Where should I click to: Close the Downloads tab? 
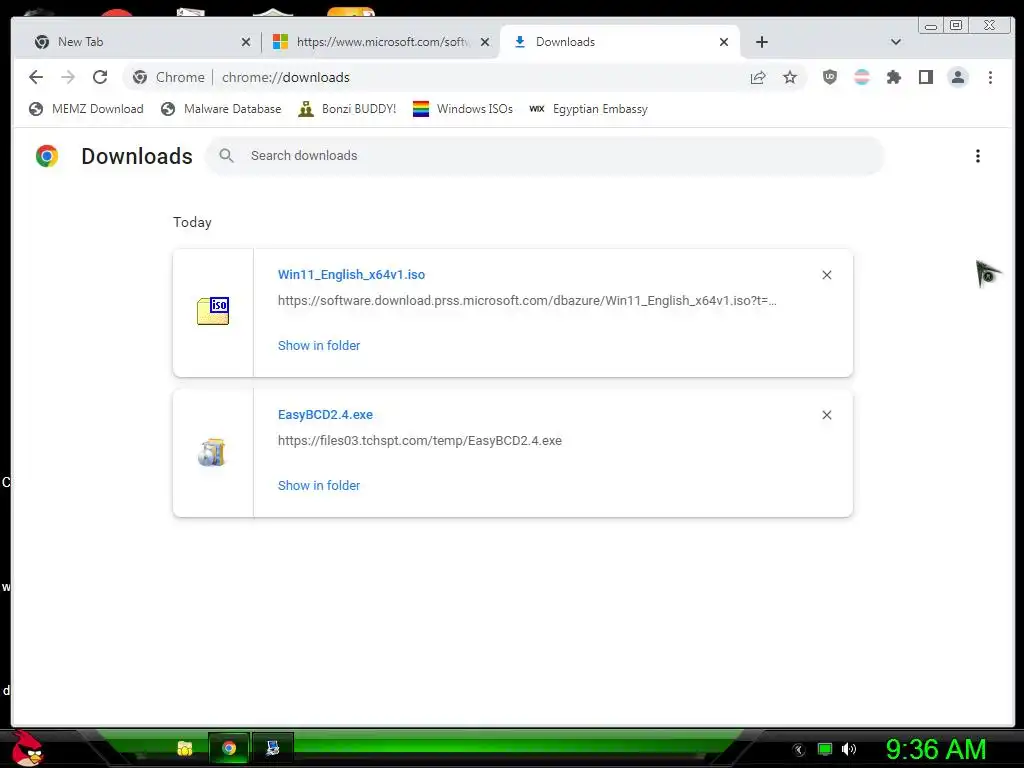click(724, 42)
